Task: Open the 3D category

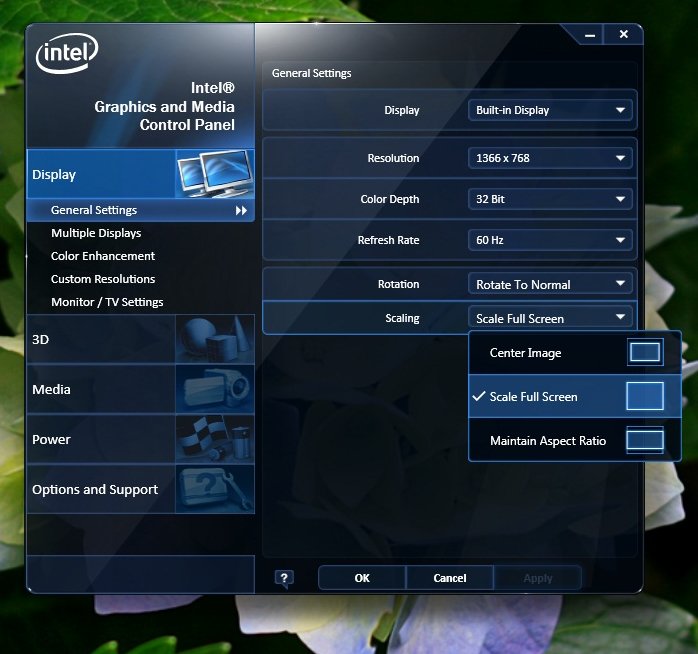Action: pyautogui.click(x=141, y=339)
